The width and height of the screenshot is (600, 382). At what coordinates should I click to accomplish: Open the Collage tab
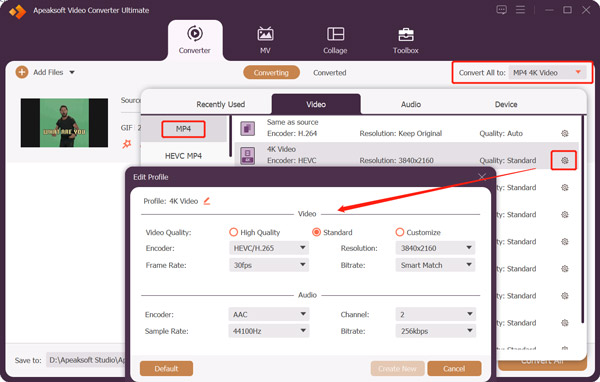(335, 40)
